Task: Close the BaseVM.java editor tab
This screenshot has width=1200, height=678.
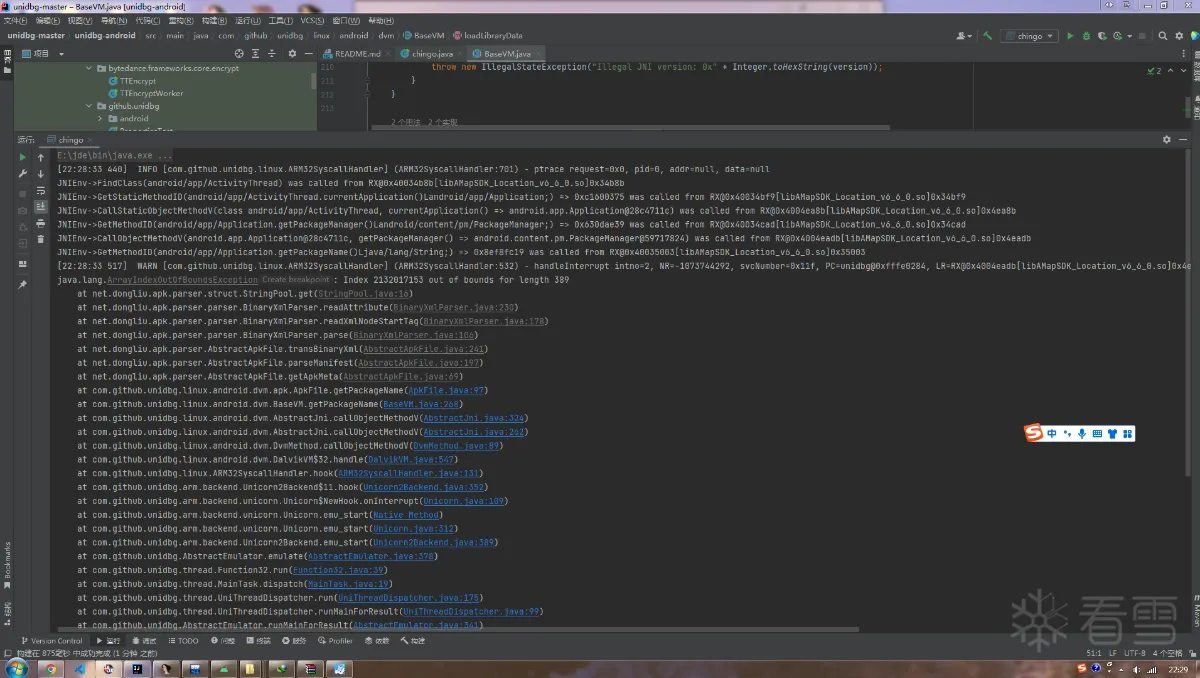Action: point(538,53)
